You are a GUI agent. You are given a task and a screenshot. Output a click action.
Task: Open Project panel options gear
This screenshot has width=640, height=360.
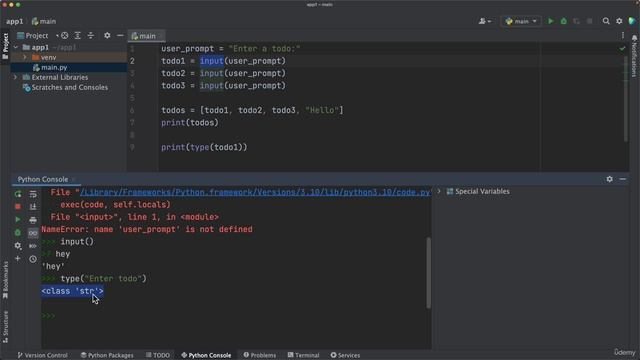coord(107,36)
